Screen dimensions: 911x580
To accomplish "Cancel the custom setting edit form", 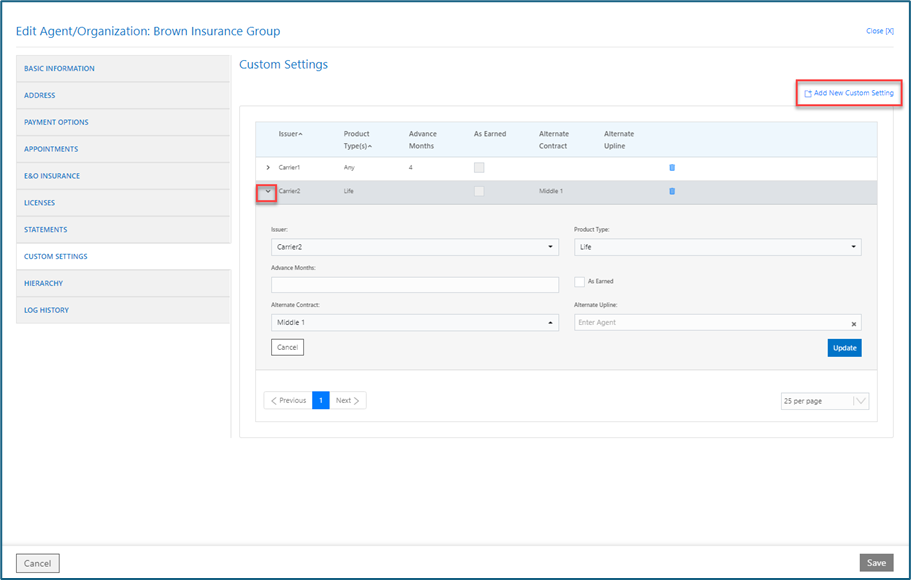I will pos(287,347).
